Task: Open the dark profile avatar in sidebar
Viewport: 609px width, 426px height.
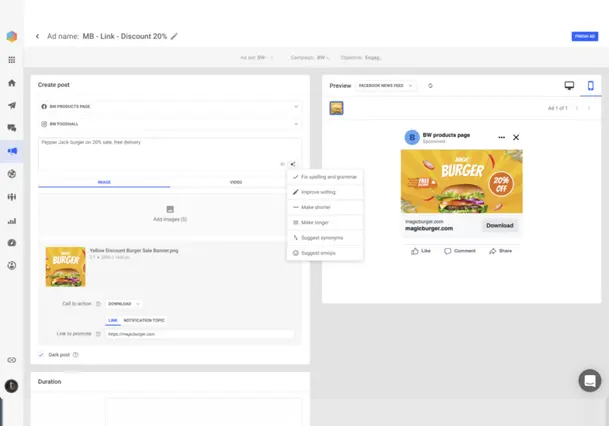Action: click(x=11, y=386)
